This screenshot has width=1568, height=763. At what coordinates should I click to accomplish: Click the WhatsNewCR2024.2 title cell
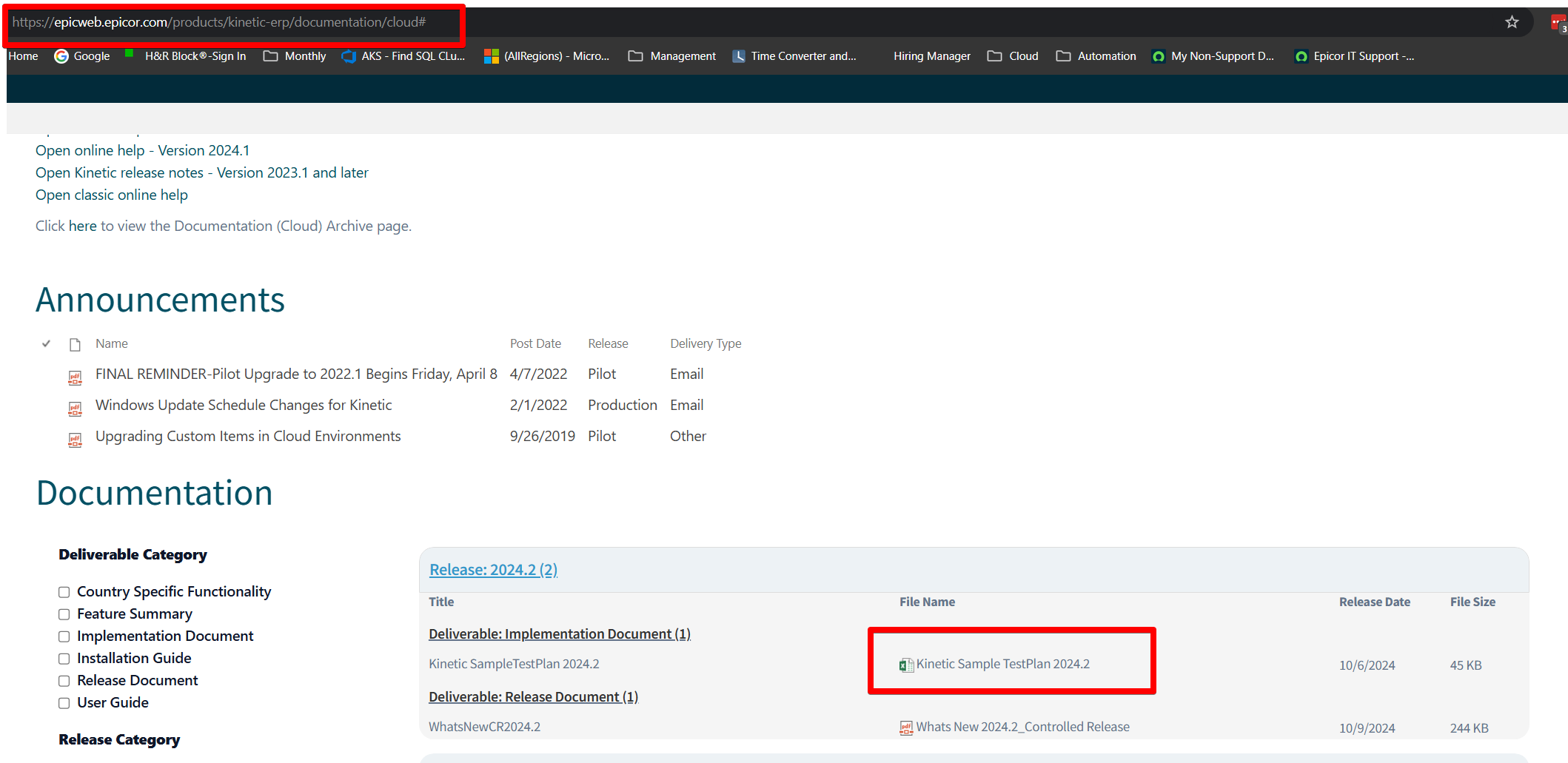click(x=484, y=727)
